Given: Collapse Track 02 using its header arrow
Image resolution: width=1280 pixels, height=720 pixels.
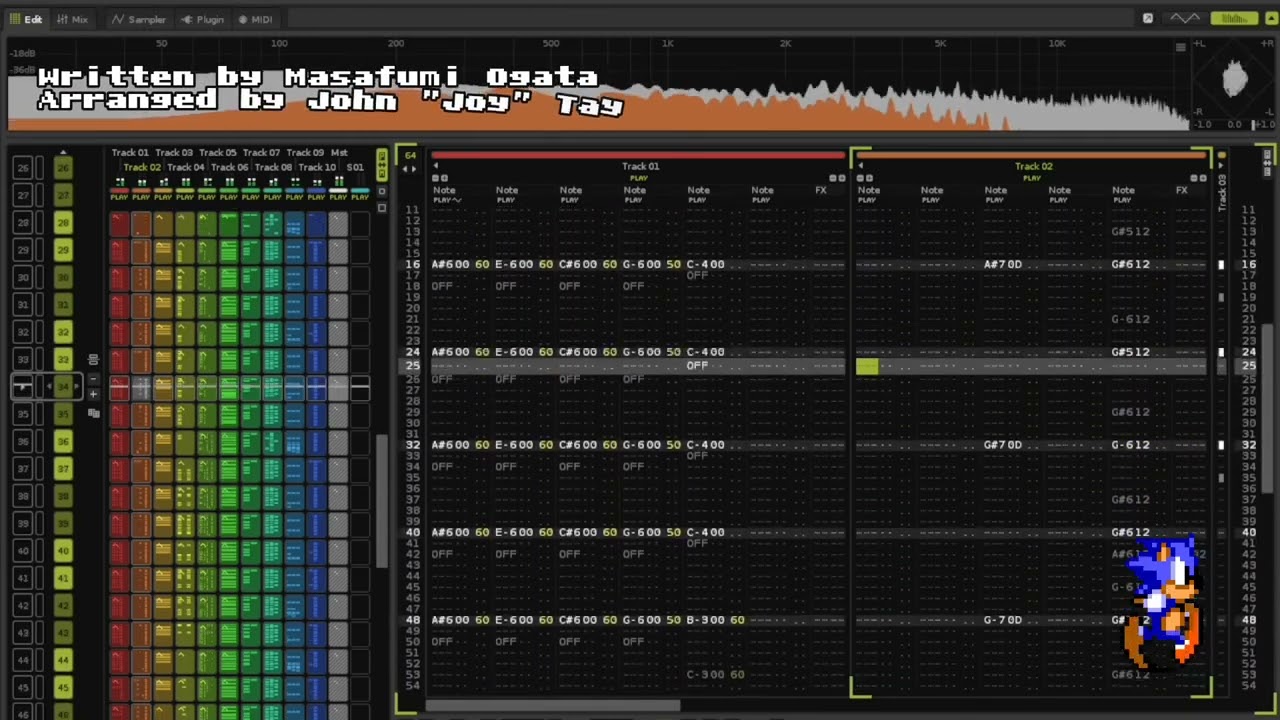Looking at the screenshot, I should point(861,165).
